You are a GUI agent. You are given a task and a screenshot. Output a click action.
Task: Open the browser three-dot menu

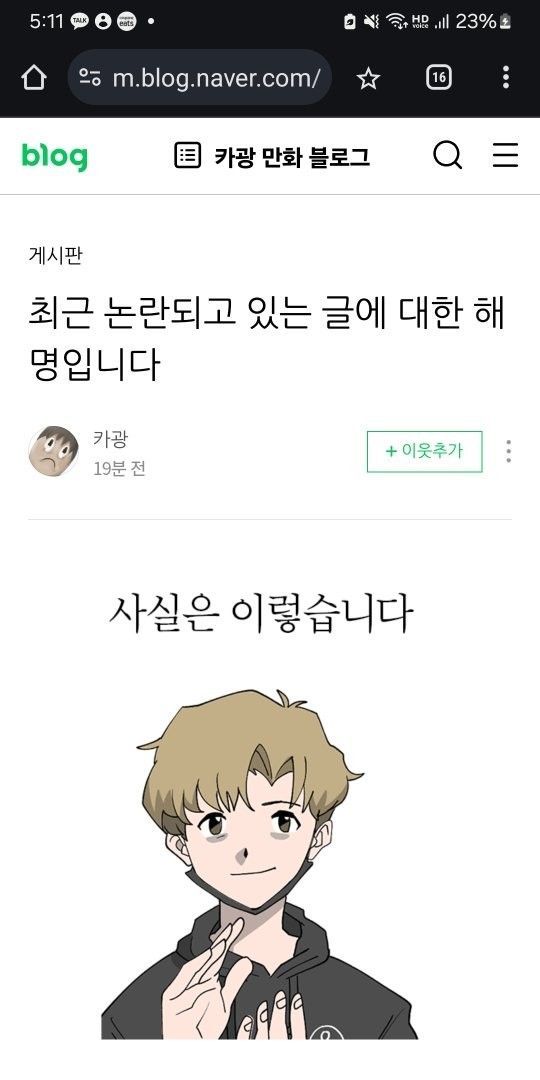[x=506, y=77]
